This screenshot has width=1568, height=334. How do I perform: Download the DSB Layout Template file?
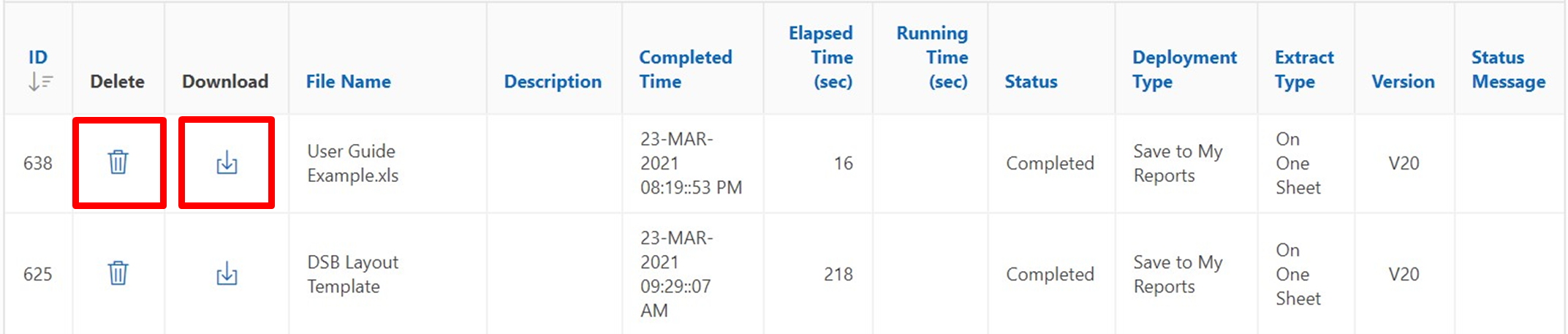[x=227, y=273]
